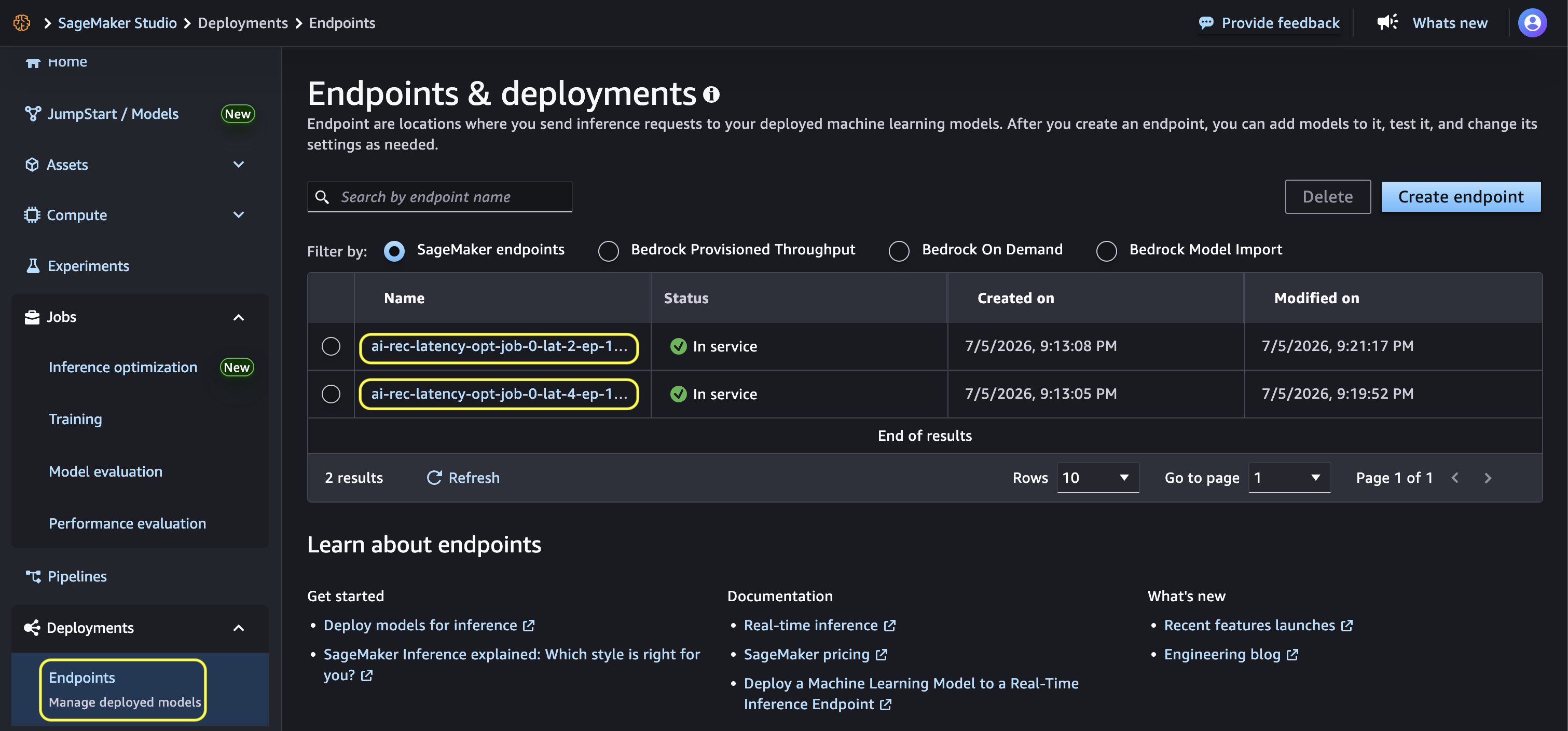Click the Jobs briefcase icon
This screenshot has height=731, width=1568.
(32, 317)
